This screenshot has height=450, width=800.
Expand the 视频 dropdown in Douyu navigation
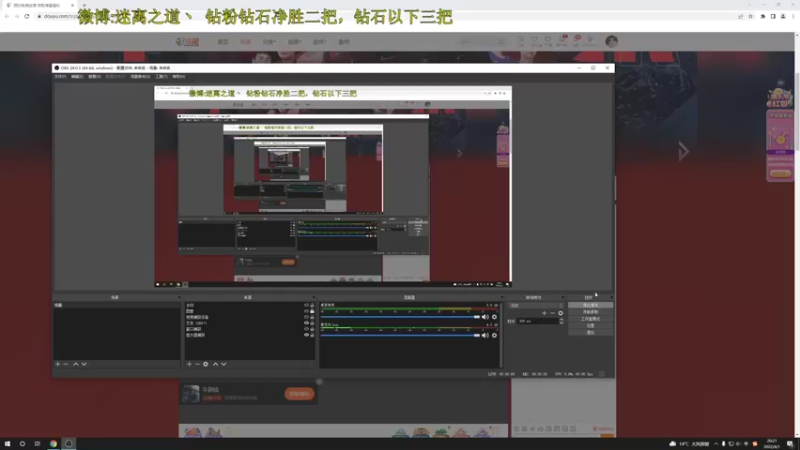point(294,42)
